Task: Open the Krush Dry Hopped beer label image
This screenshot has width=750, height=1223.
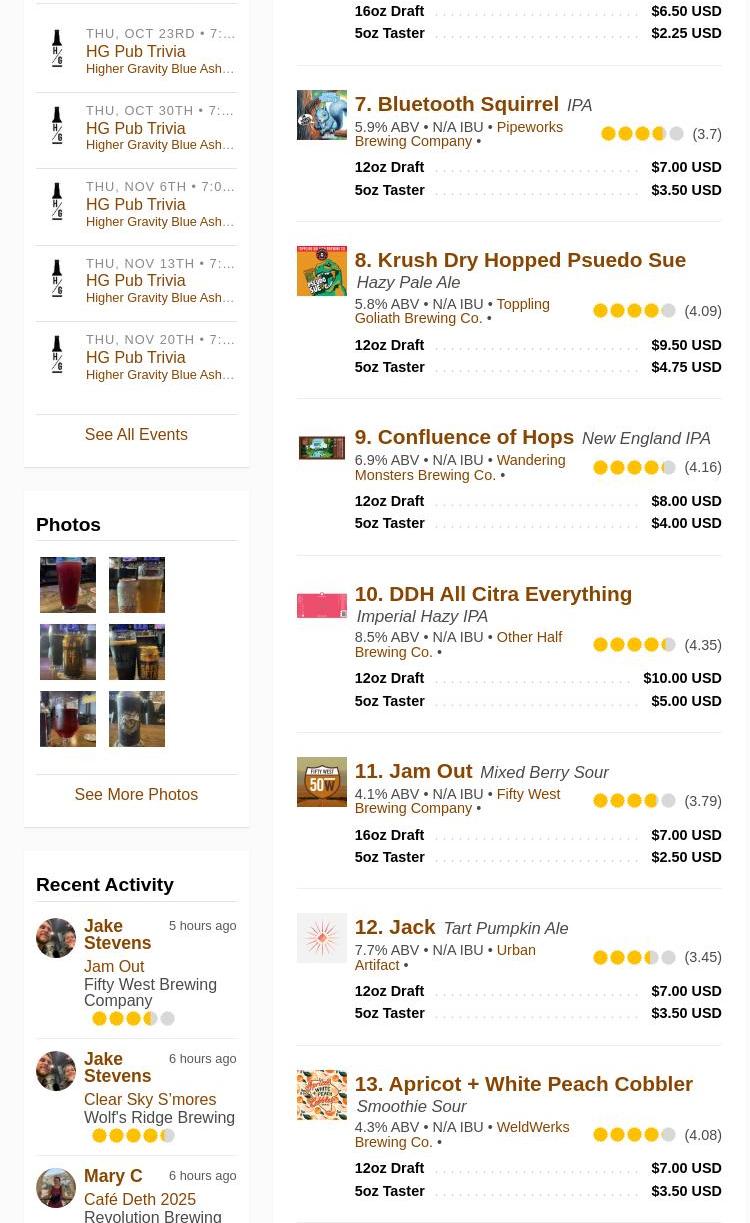Action: 321,271
